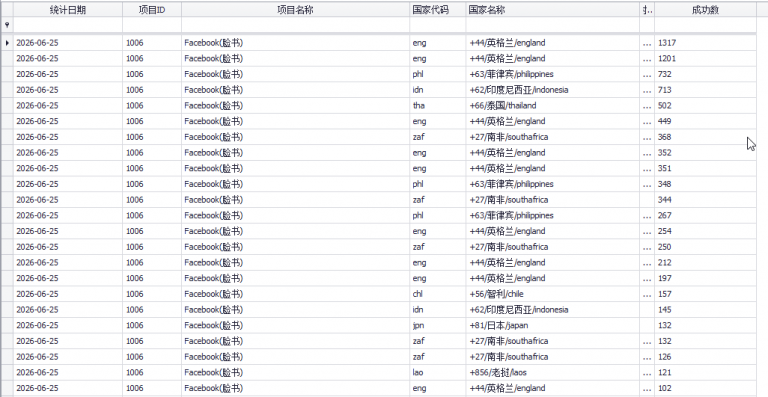Select the chl country code cell
768x397 pixels.
(x=438, y=294)
